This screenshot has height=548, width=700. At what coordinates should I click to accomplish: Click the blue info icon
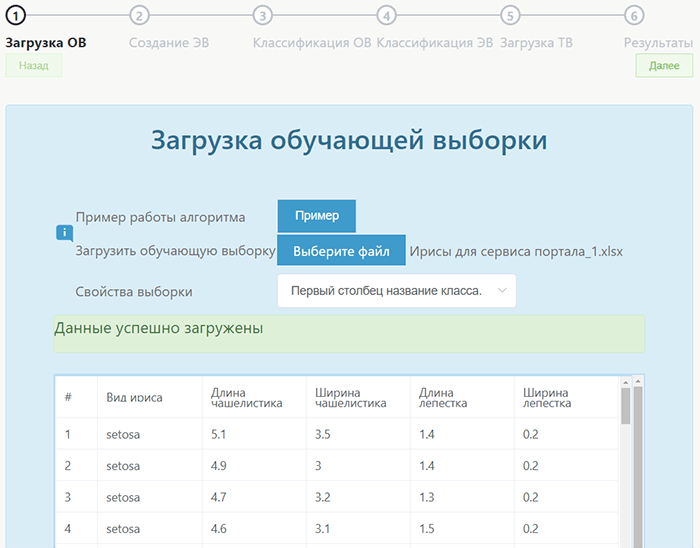(64, 233)
